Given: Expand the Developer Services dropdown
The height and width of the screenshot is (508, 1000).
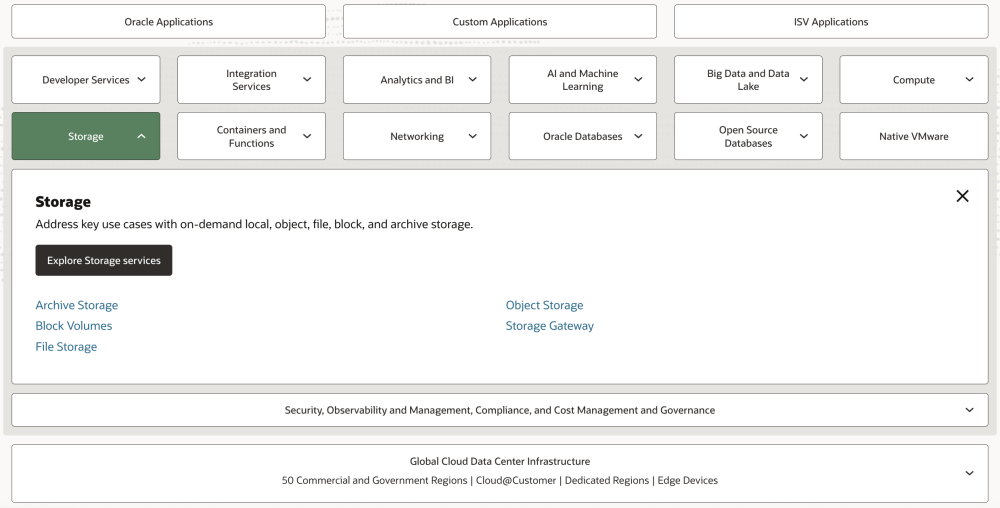Looking at the screenshot, I should point(86,80).
